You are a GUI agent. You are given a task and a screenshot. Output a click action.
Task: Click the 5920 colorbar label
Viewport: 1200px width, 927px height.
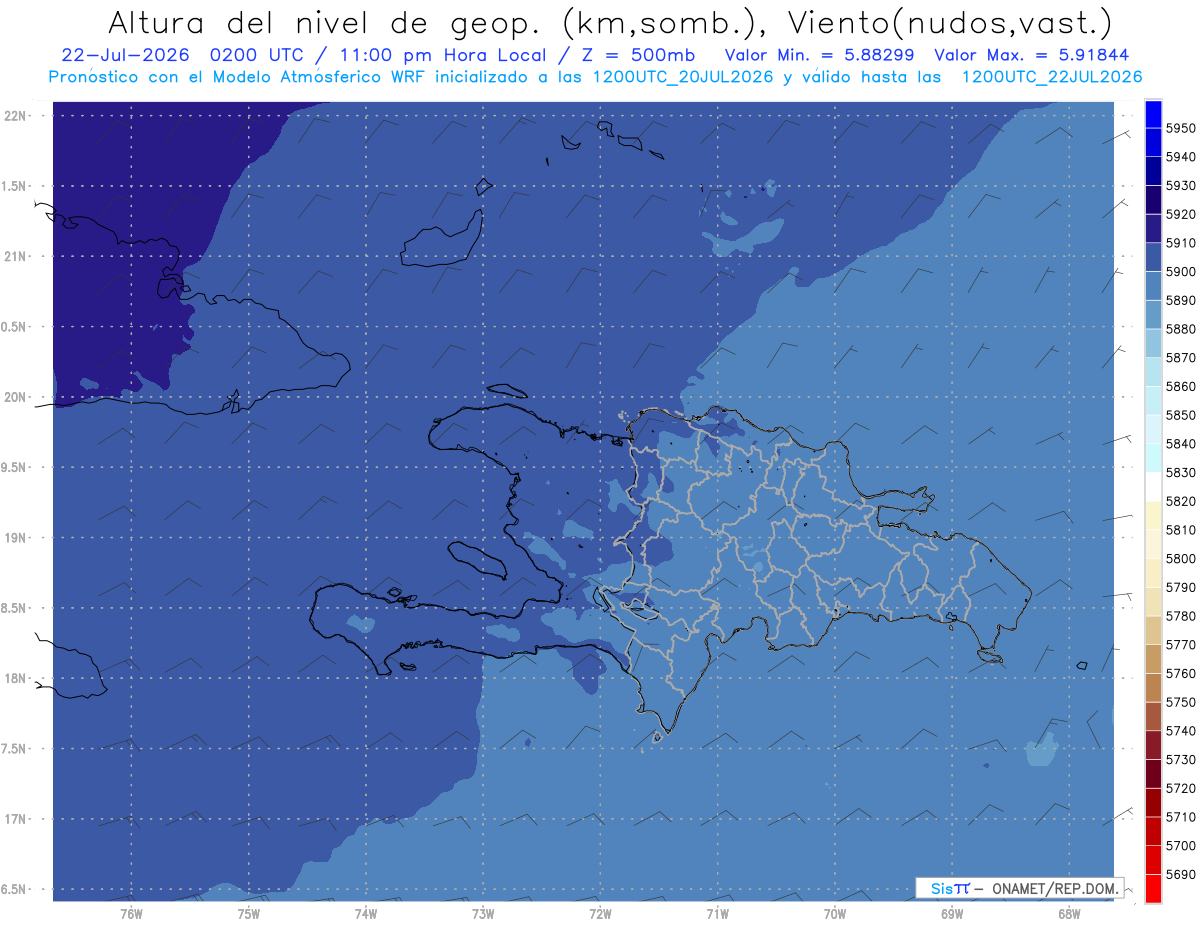[x=1181, y=214]
